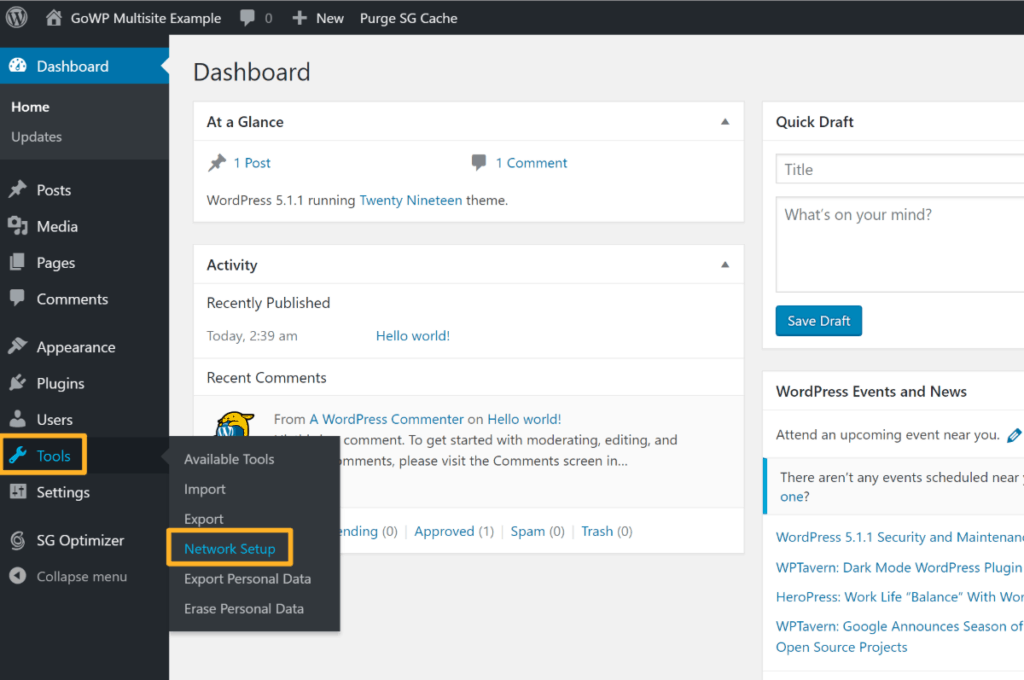Click the Quick Draft Title field
This screenshot has height=680, width=1024.
[x=900, y=169]
